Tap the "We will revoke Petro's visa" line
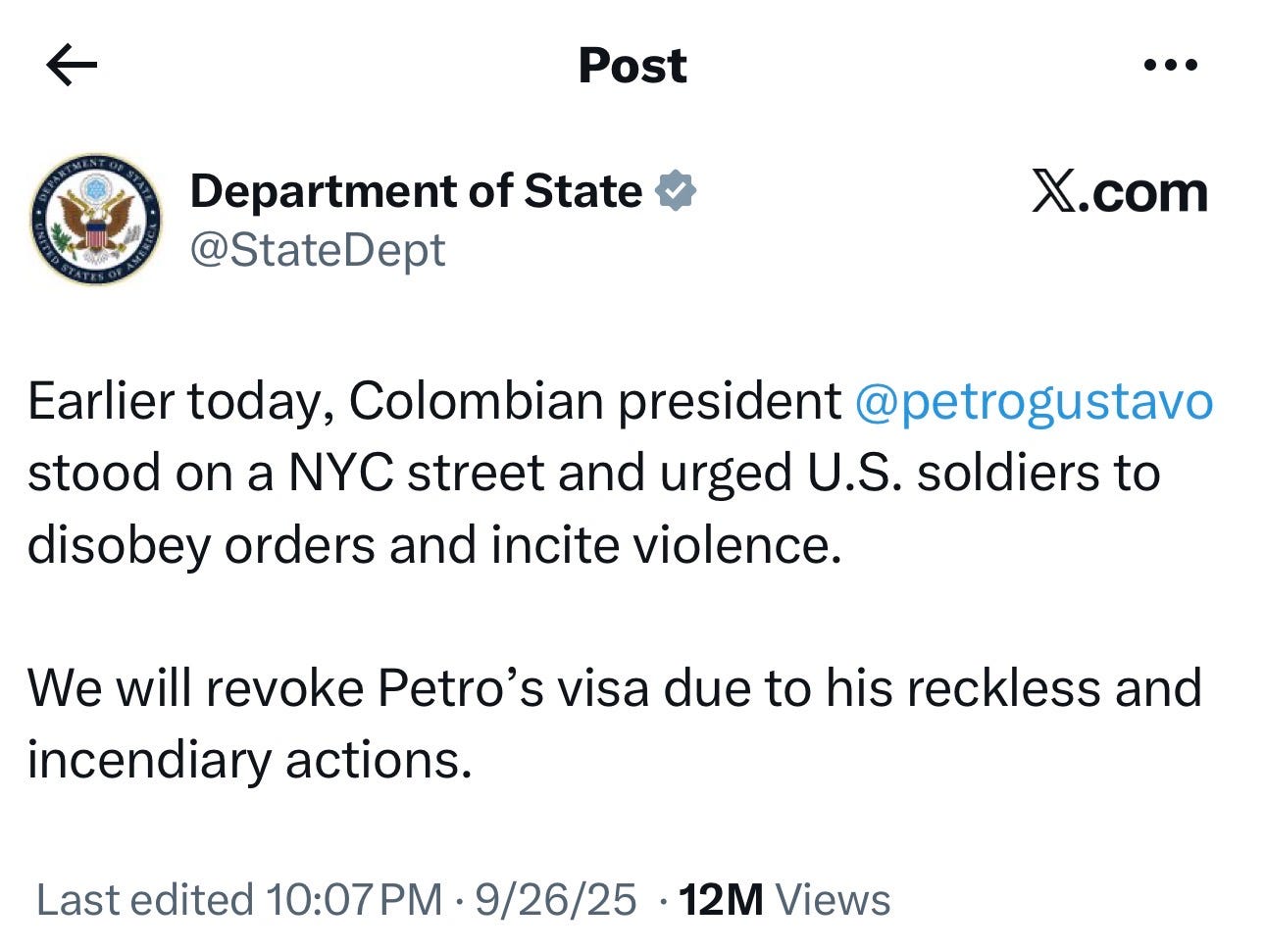Viewport: 1265px width, 952px height. tap(614, 687)
